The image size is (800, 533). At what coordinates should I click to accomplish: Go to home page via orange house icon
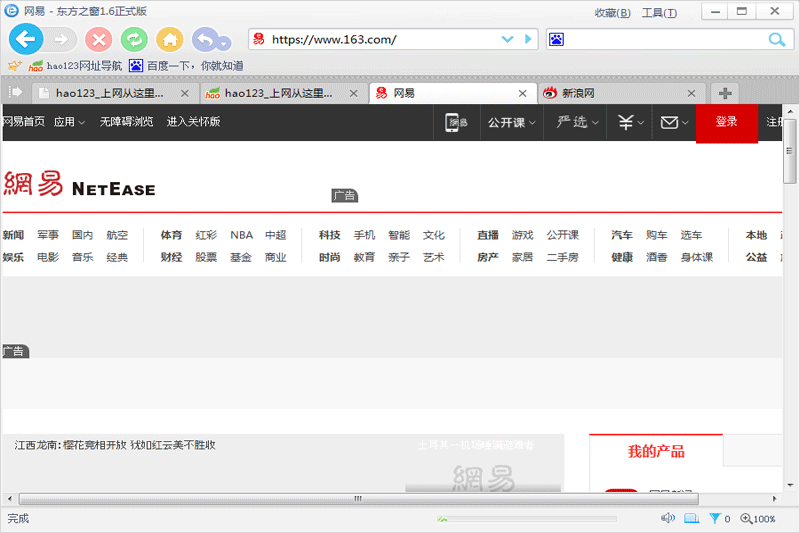[169, 39]
